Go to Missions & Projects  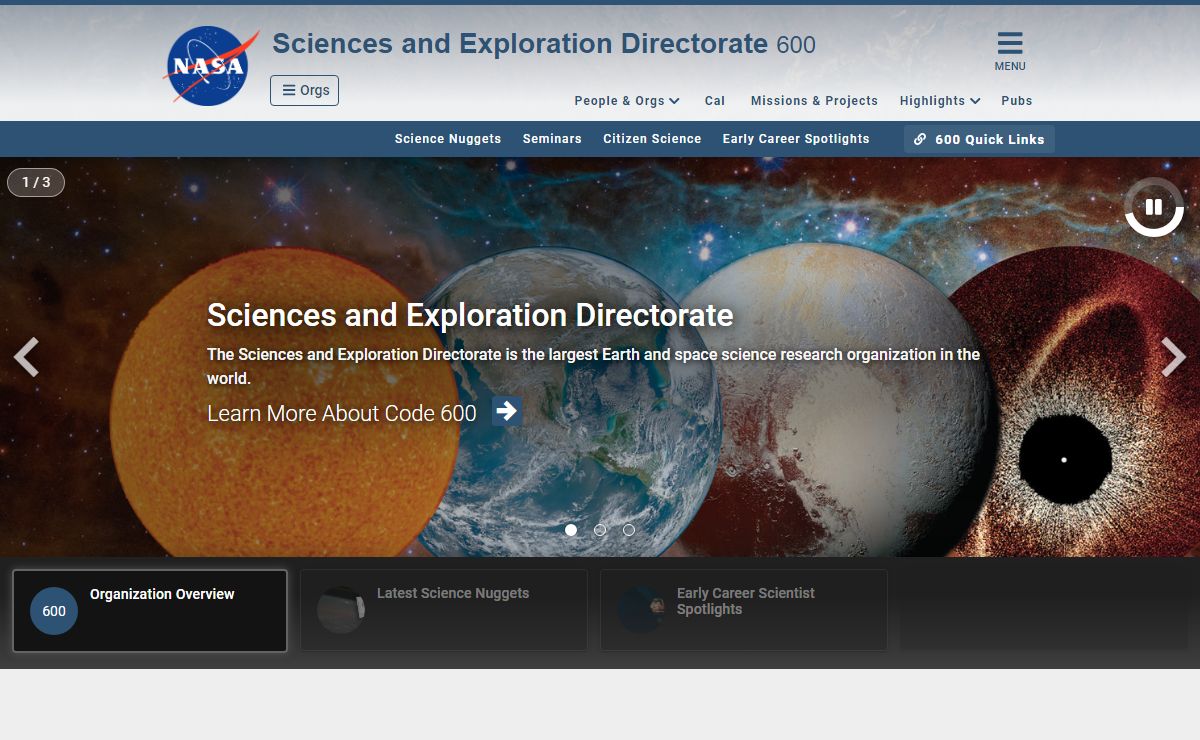pos(814,101)
